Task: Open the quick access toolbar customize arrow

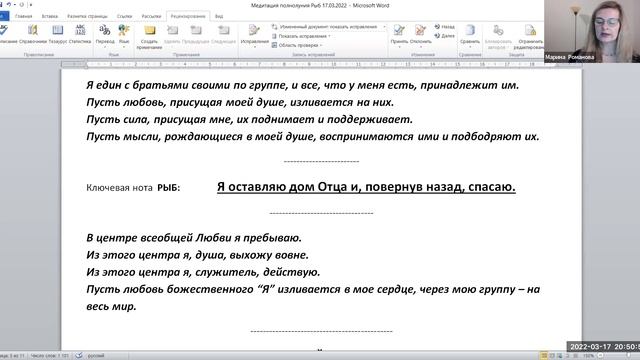Action: 31,5
